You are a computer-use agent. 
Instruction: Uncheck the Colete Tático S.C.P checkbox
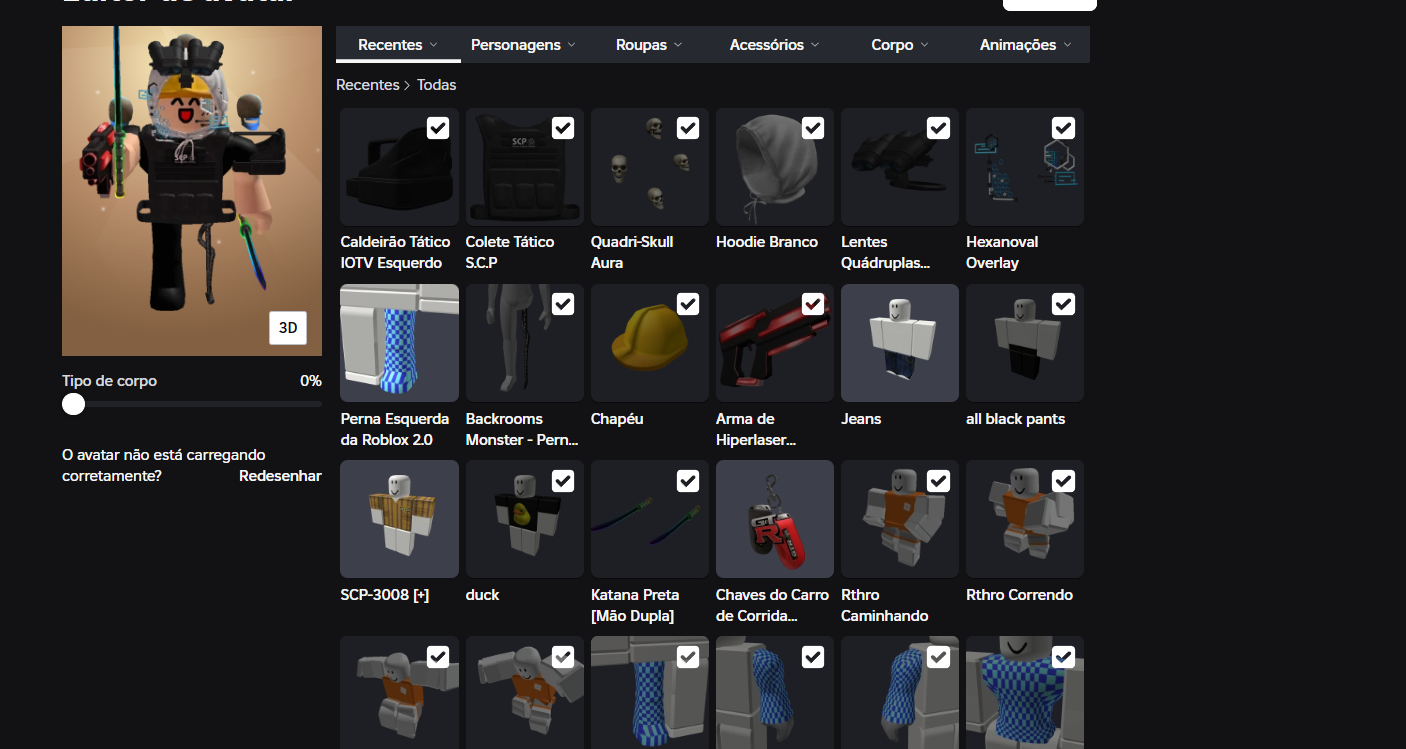(563, 128)
